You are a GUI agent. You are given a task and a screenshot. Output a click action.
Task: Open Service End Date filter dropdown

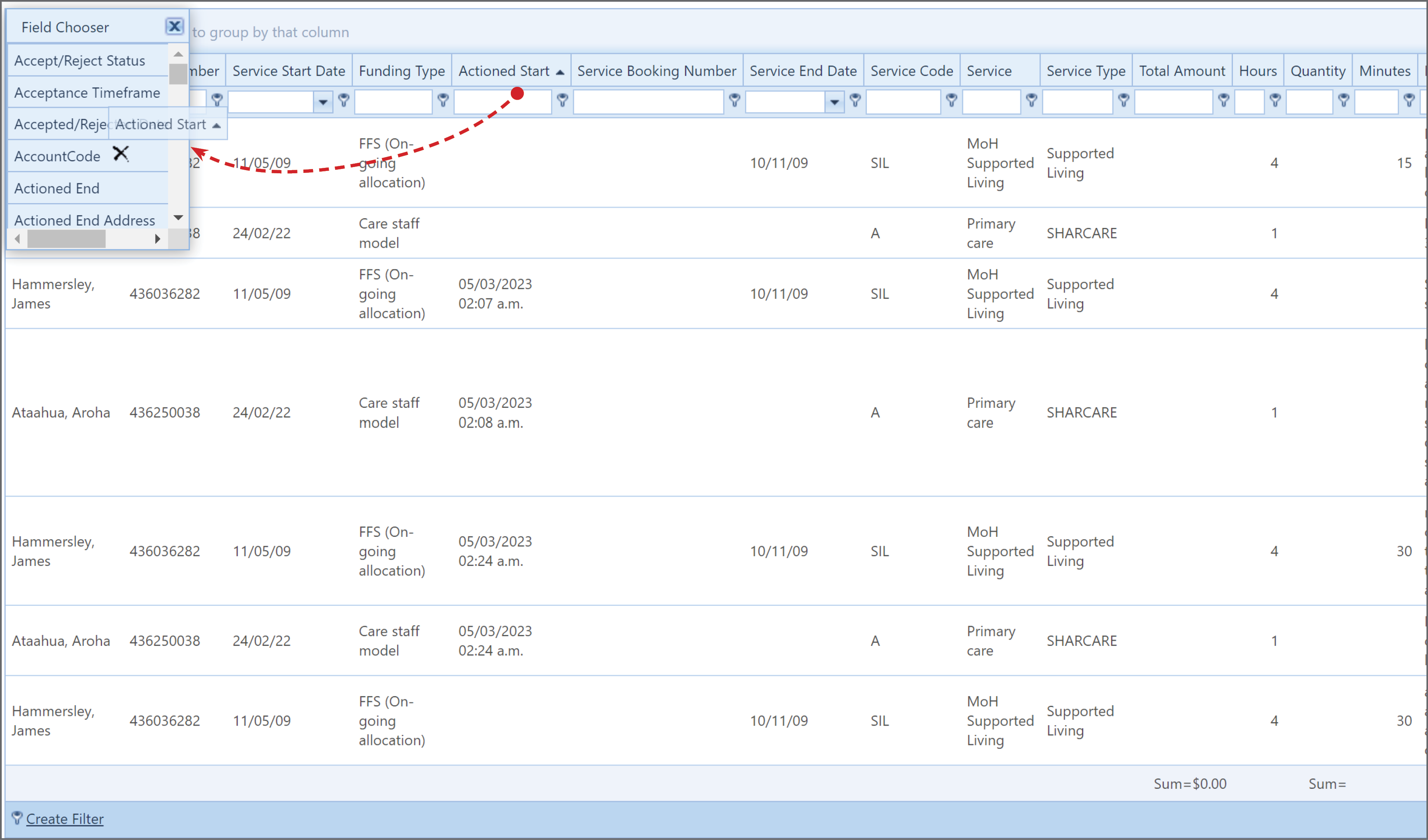pyautogui.click(x=834, y=102)
